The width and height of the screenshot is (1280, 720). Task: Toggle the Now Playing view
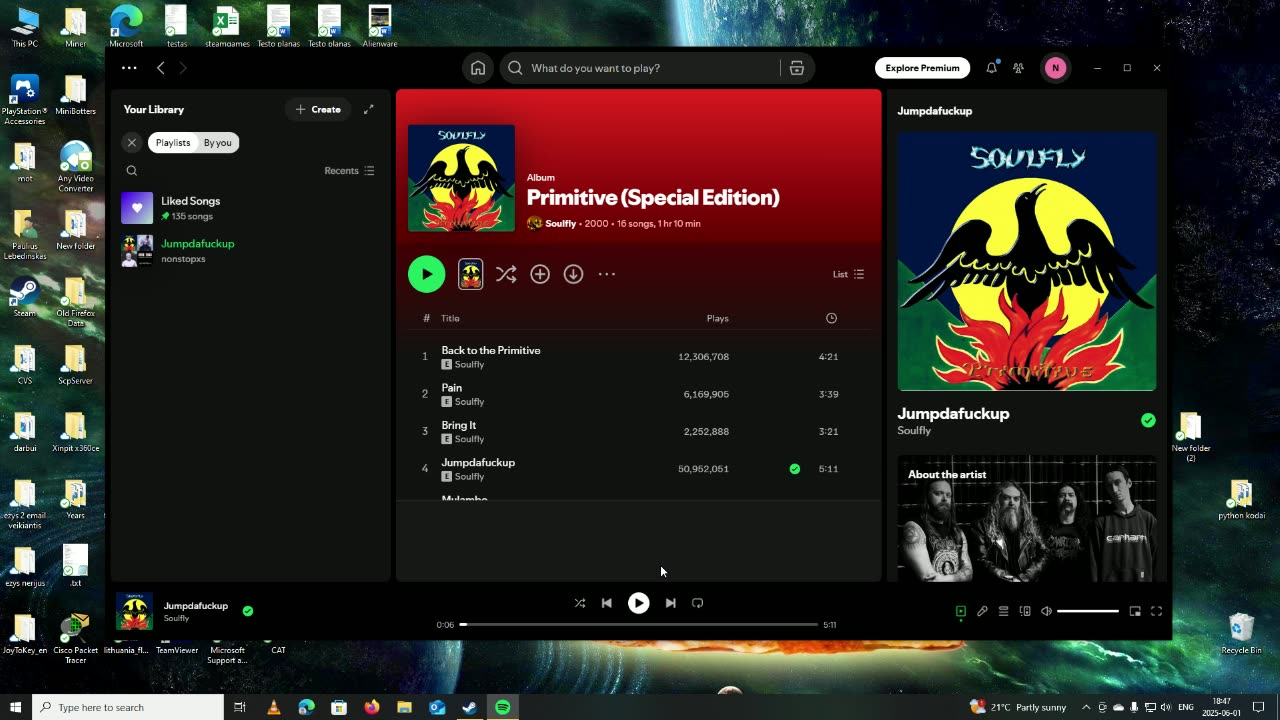(x=961, y=611)
